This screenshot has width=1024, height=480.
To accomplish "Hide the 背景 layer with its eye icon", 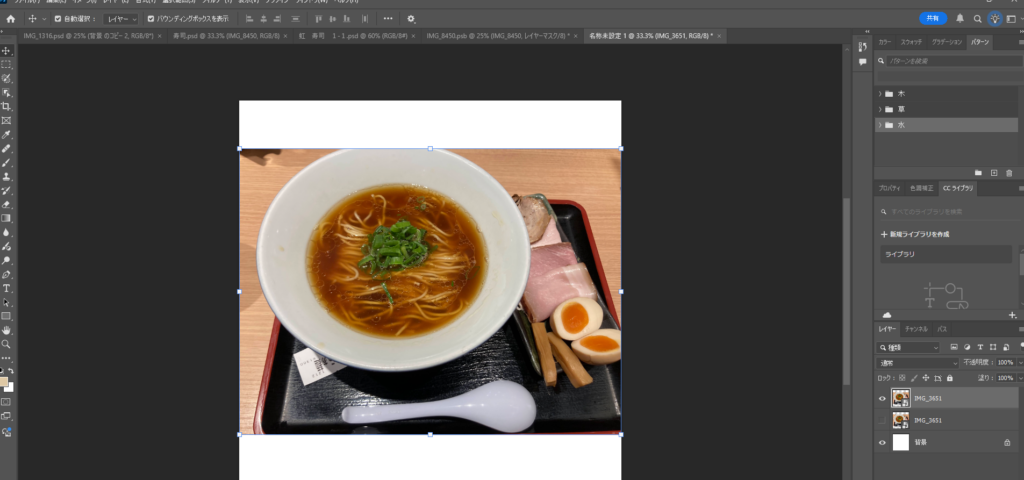I will (x=882, y=442).
